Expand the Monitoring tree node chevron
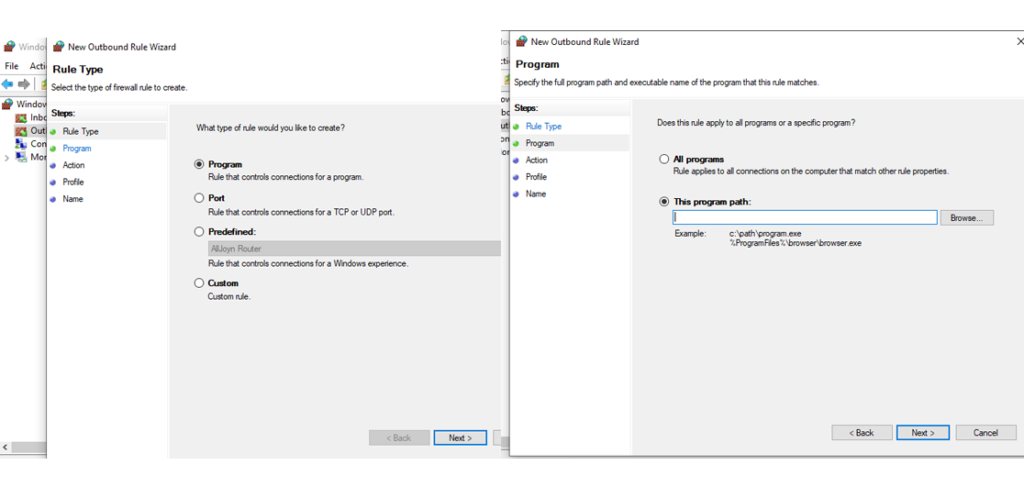 [7, 158]
